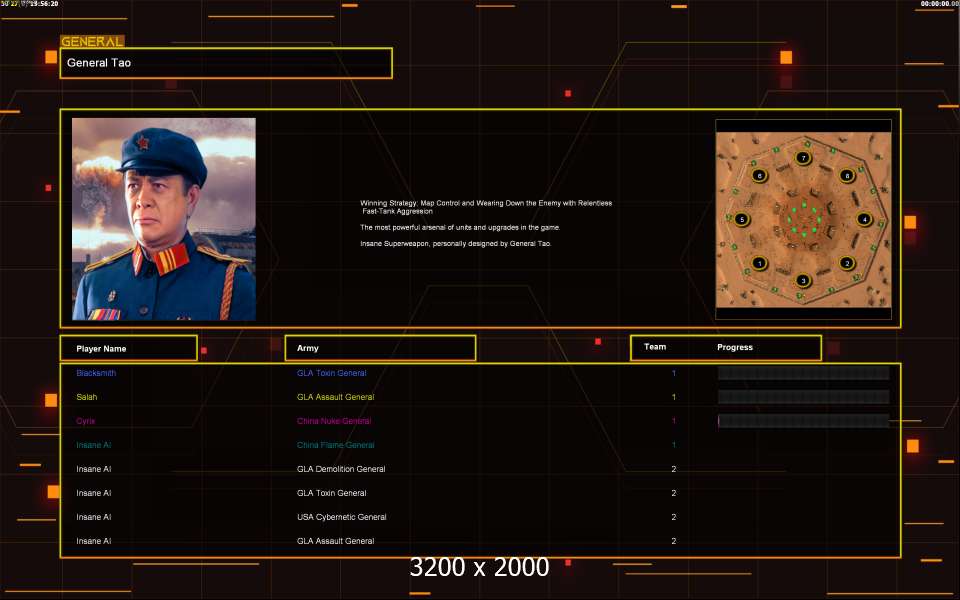Click the Team column header
This screenshot has width=960, height=600.
pos(655,347)
